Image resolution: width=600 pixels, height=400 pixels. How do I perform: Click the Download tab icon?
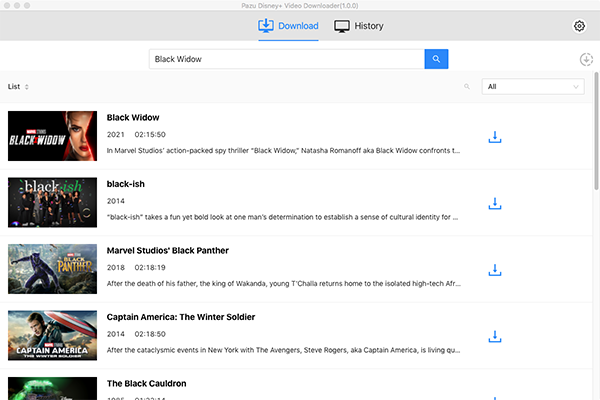click(x=266, y=26)
